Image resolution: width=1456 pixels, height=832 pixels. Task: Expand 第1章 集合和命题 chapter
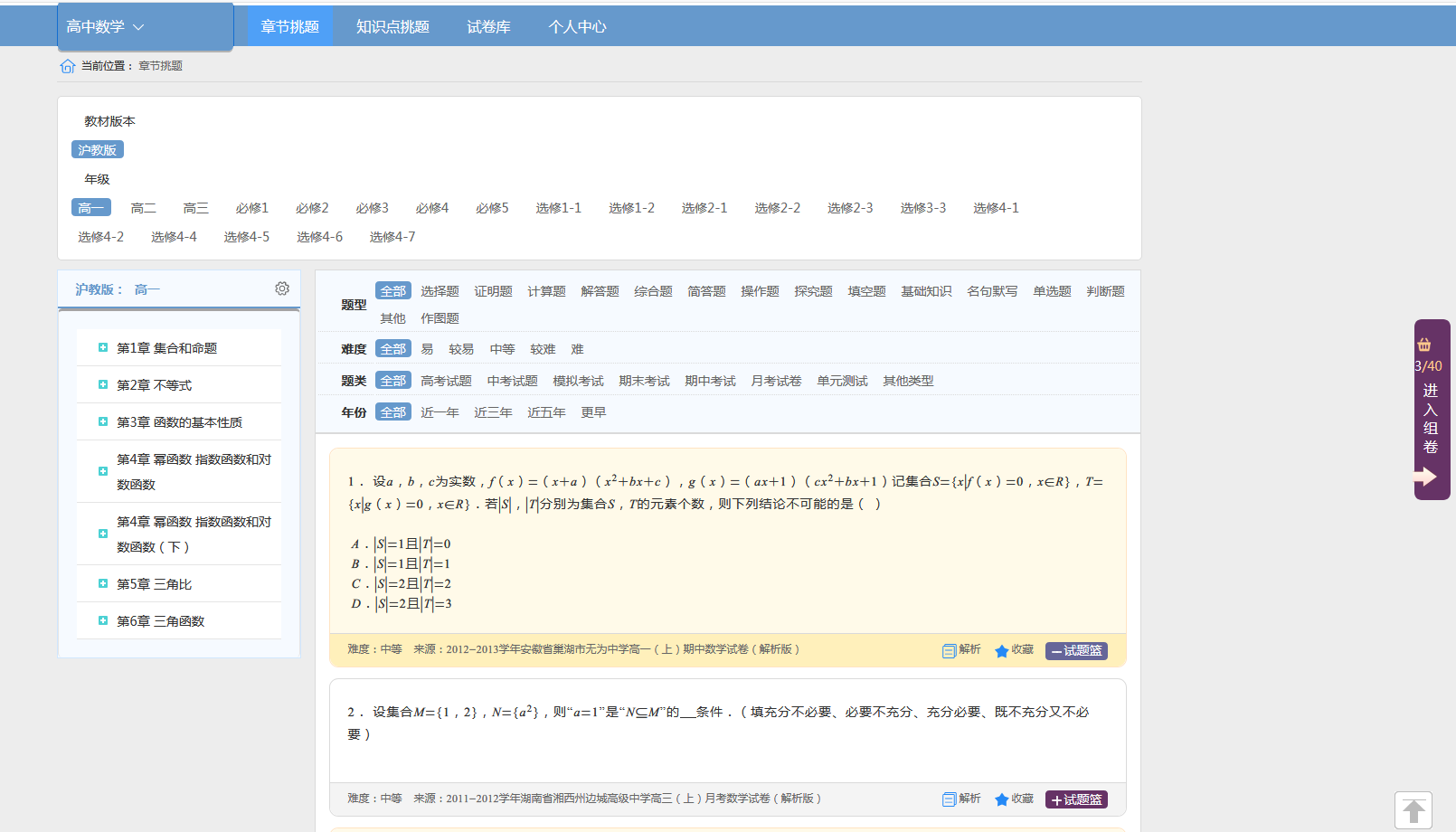[103, 348]
